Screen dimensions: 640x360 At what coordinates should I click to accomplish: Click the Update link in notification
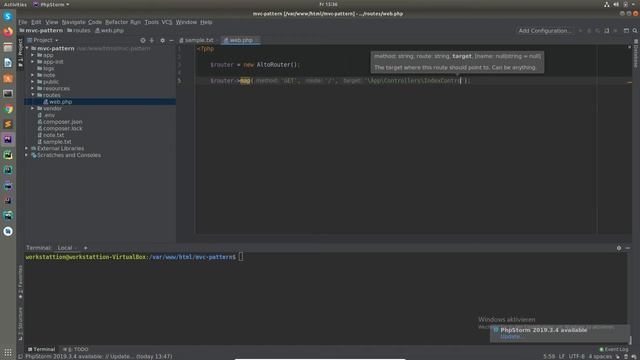click(510, 337)
